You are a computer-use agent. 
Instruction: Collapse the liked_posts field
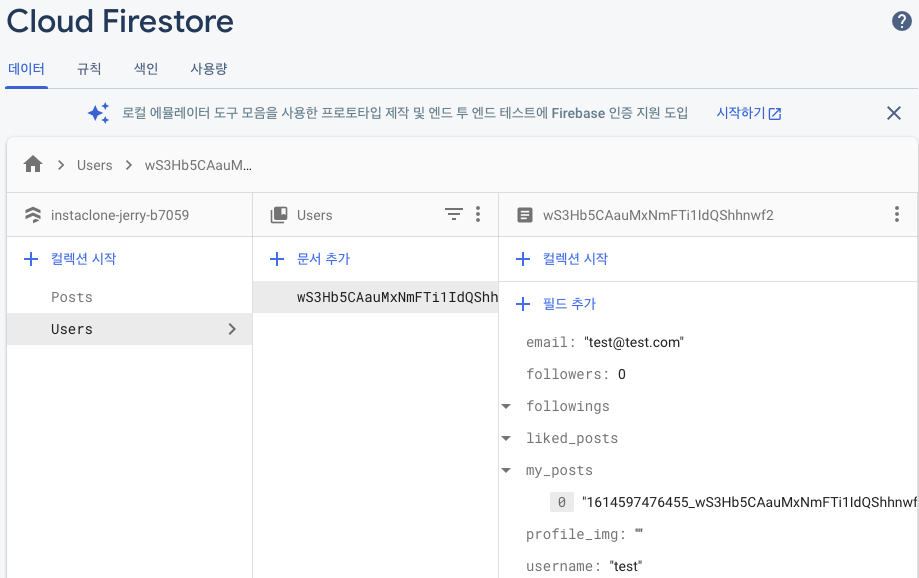pos(506,438)
